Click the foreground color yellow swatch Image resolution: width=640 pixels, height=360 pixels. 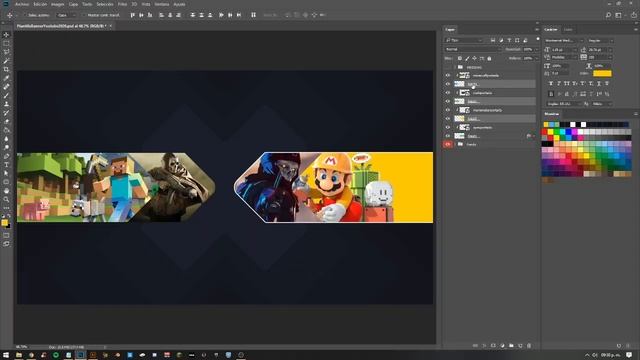[4, 222]
